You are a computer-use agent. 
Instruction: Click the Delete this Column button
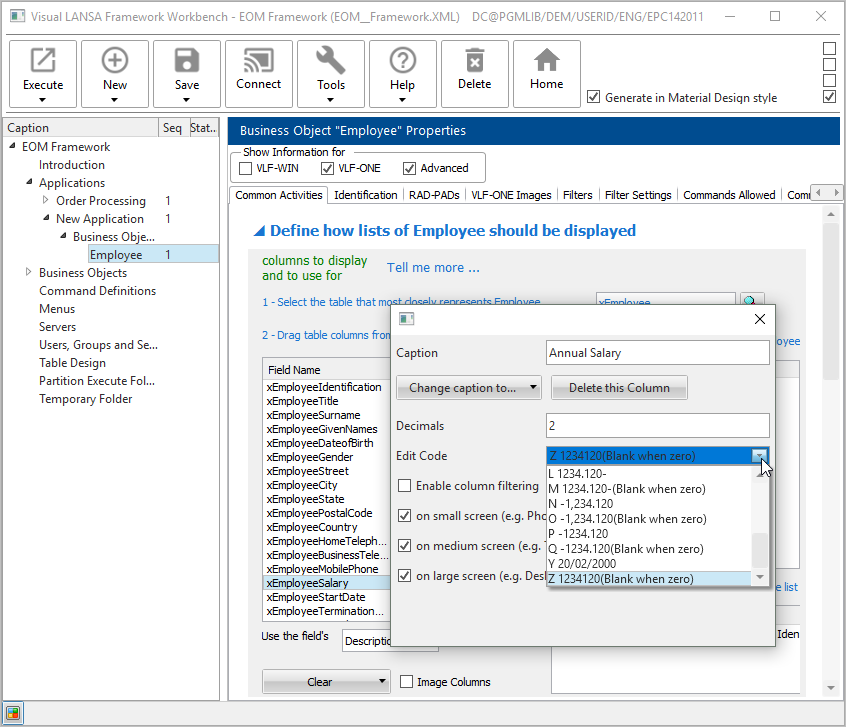pyautogui.click(x=619, y=388)
